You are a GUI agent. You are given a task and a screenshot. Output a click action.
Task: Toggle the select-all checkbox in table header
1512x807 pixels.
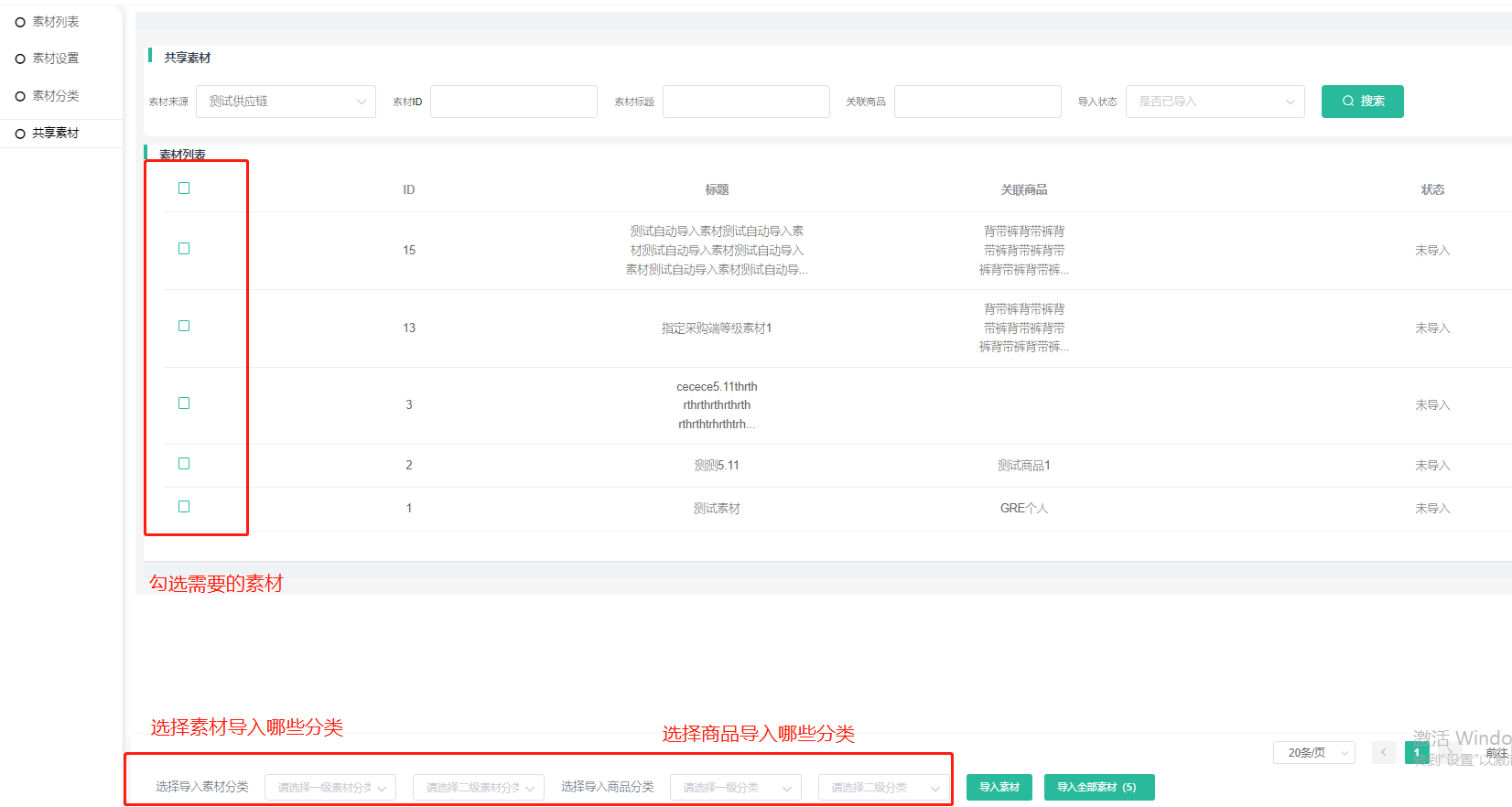click(x=184, y=188)
